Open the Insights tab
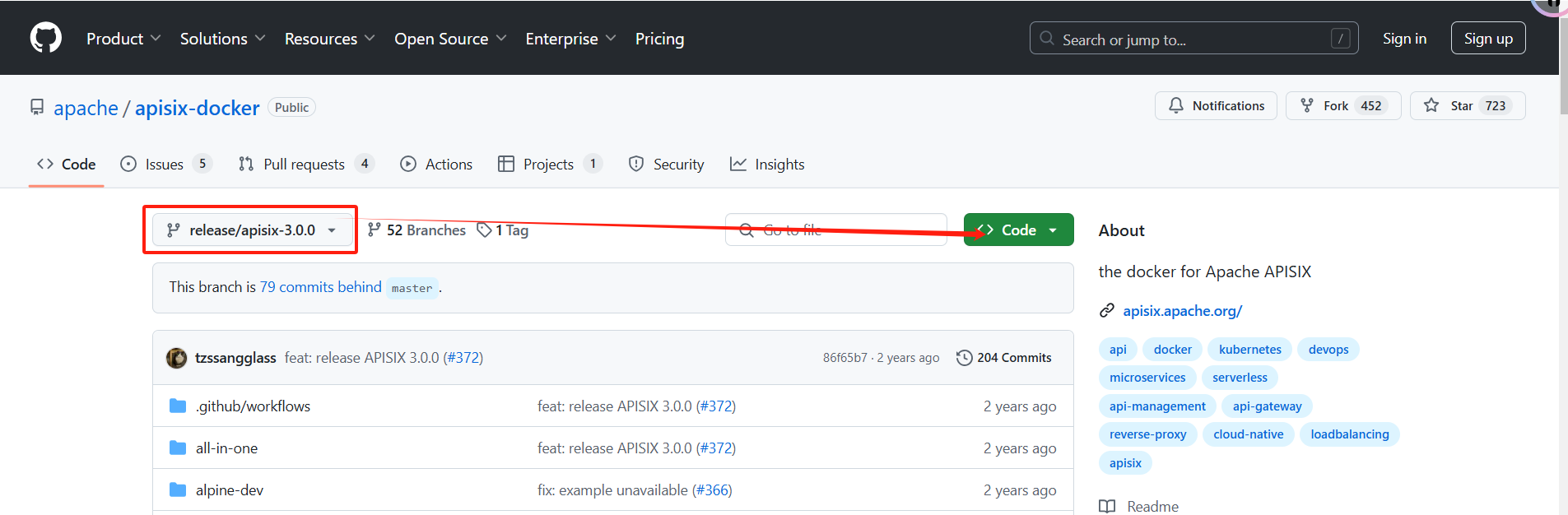 click(767, 165)
